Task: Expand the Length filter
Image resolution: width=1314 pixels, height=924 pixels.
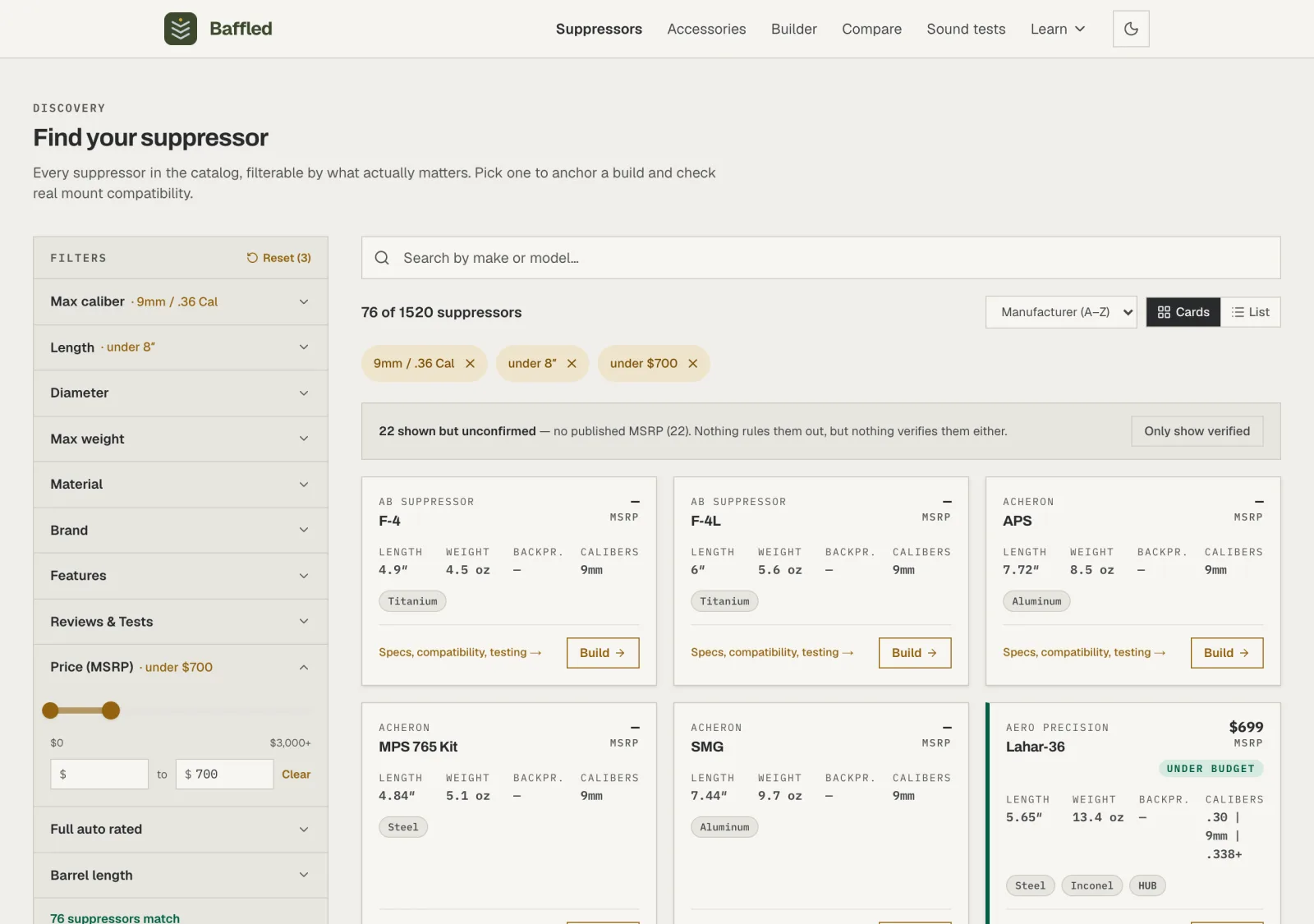Action: (x=181, y=347)
